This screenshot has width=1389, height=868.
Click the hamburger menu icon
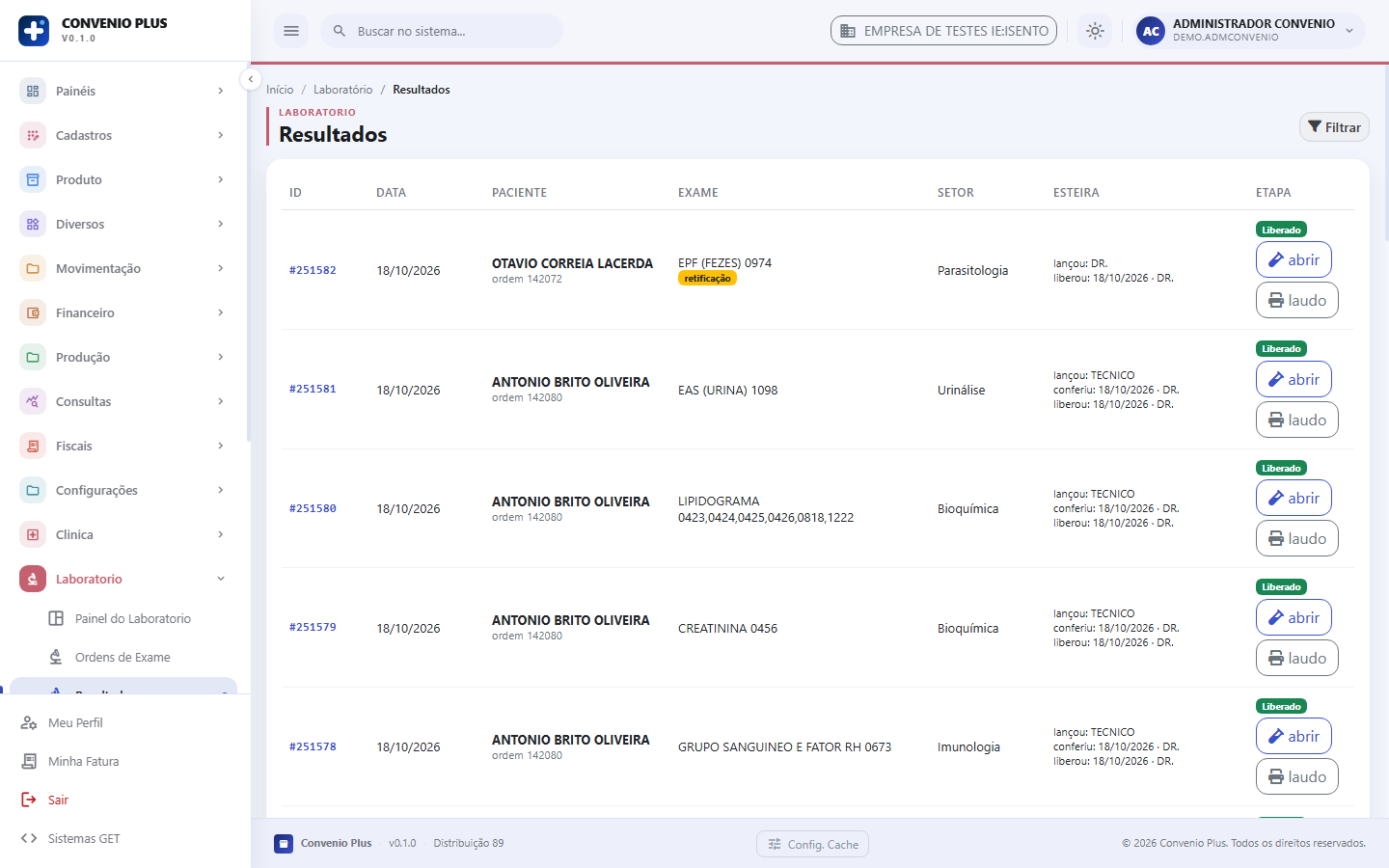pyautogui.click(x=291, y=31)
